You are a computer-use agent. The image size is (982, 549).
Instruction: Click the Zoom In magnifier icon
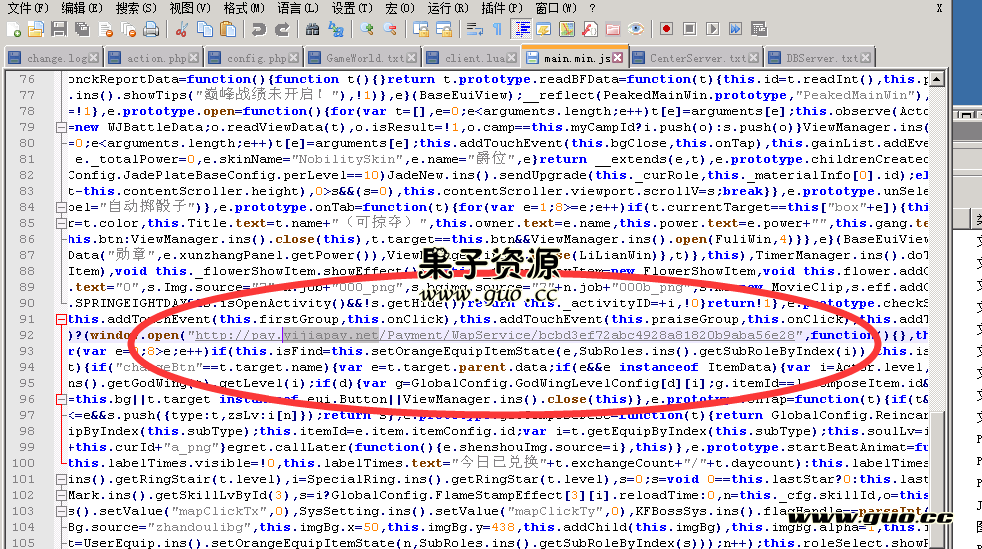(x=367, y=29)
